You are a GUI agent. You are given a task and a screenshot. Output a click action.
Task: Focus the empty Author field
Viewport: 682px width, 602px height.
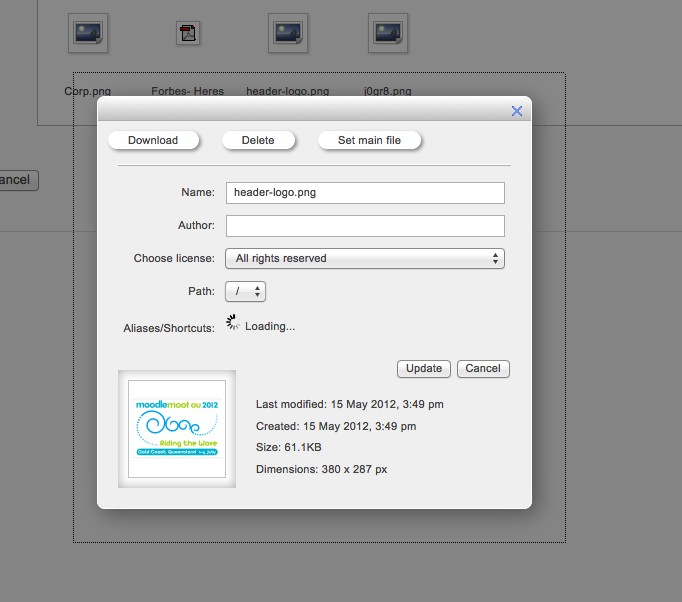point(365,226)
